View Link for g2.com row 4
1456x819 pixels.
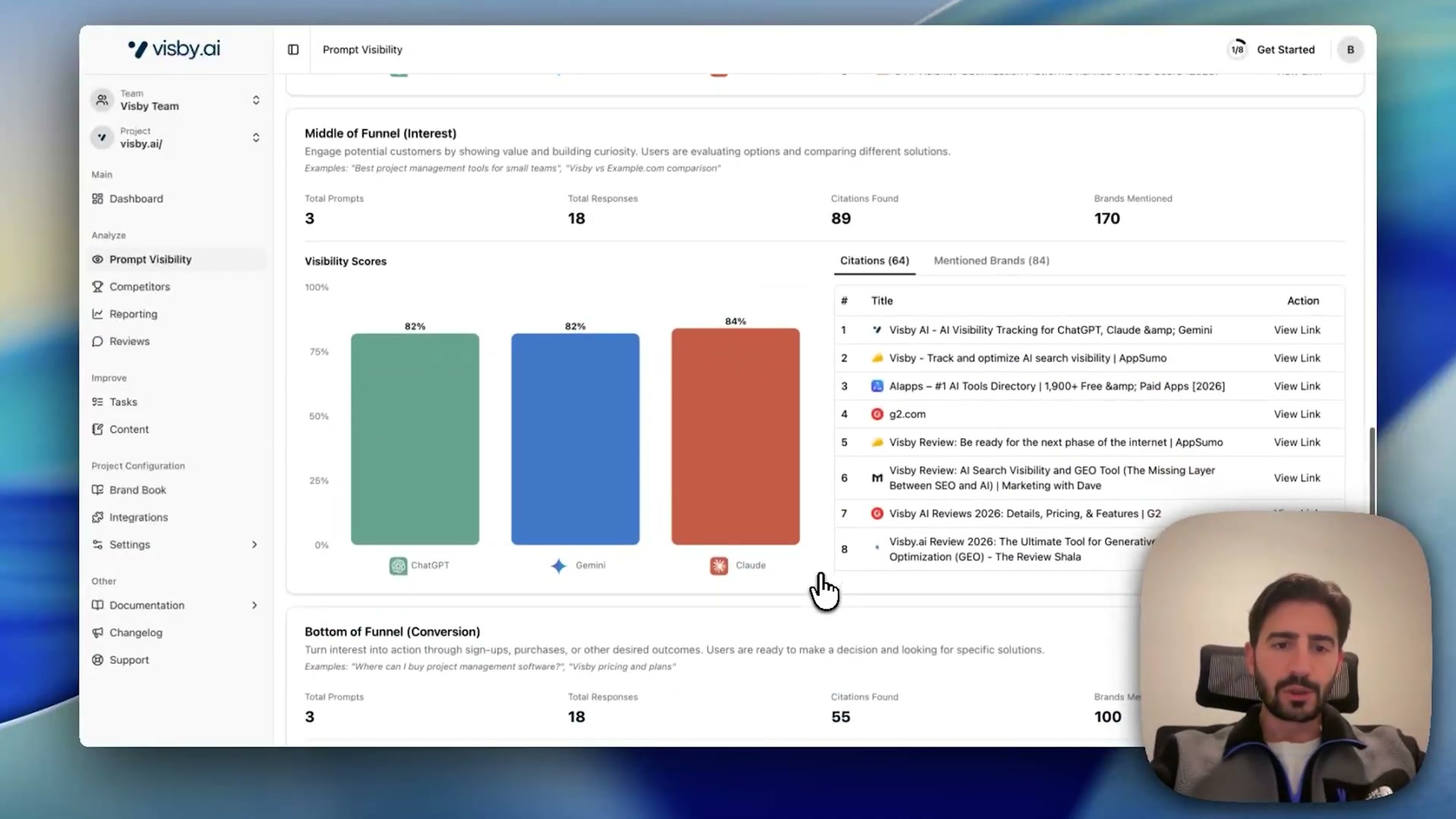[1297, 414]
